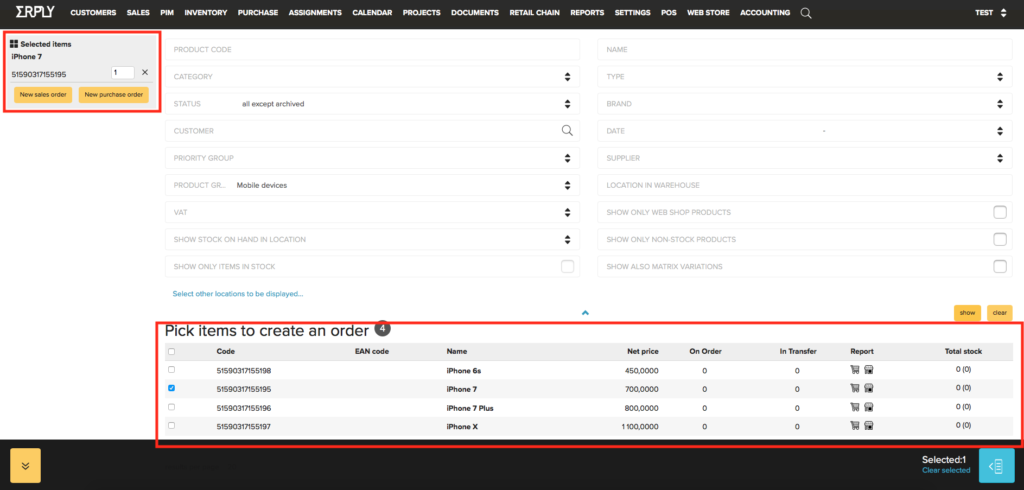The image size is (1024, 490).
Task: Open the Sales menu
Action: click(138, 12)
